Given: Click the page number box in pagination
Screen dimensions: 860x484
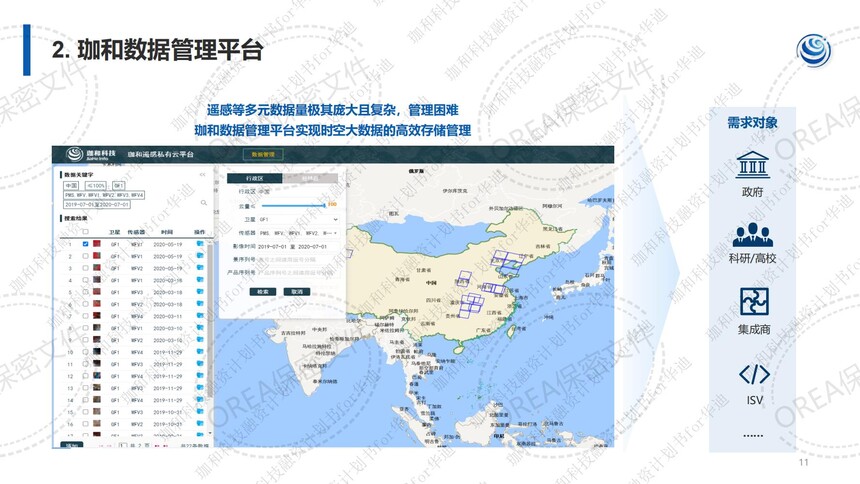Looking at the screenshot, I should click(x=123, y=446).
